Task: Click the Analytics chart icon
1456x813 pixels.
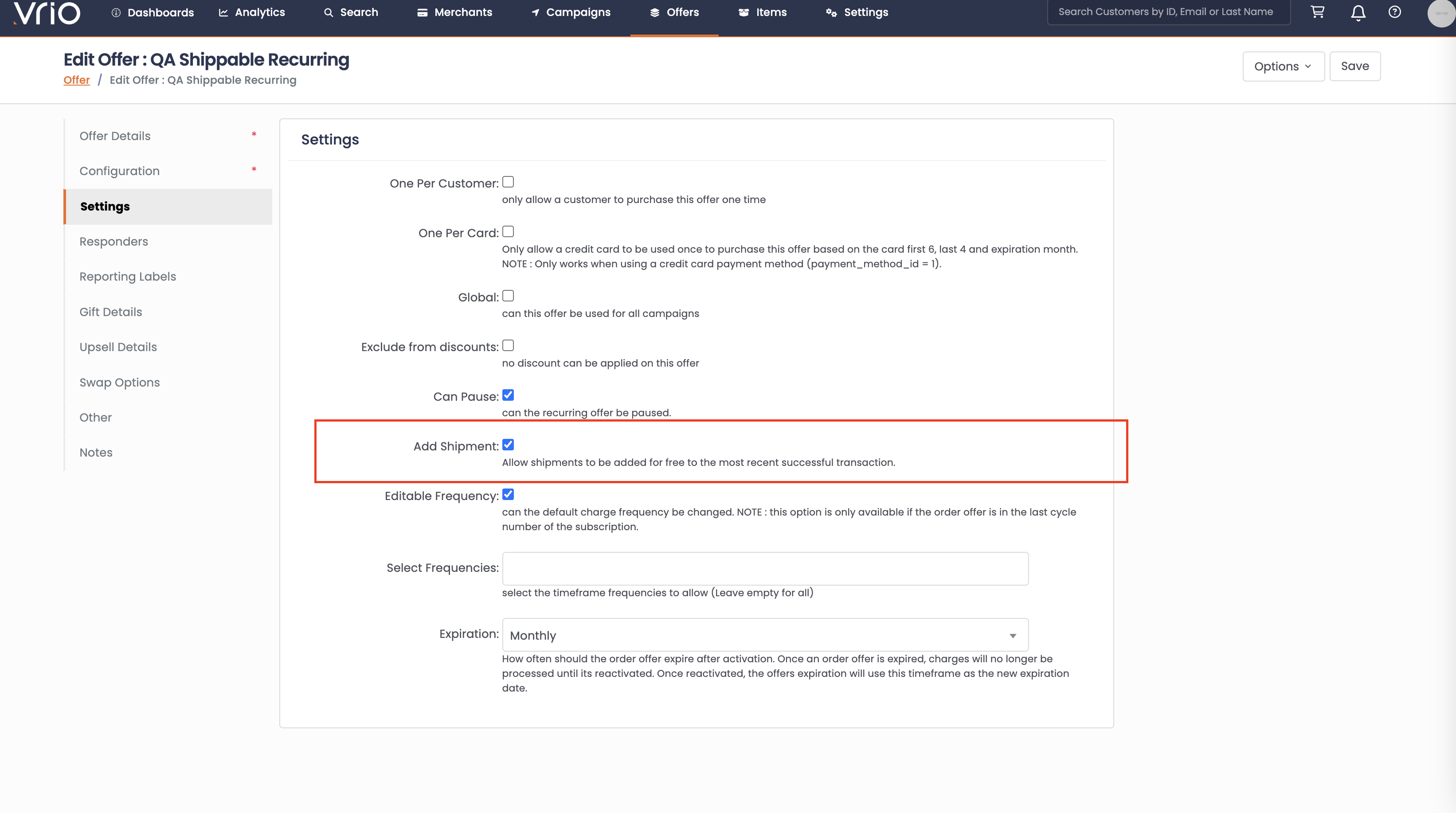Action: (x=223, y=12)
